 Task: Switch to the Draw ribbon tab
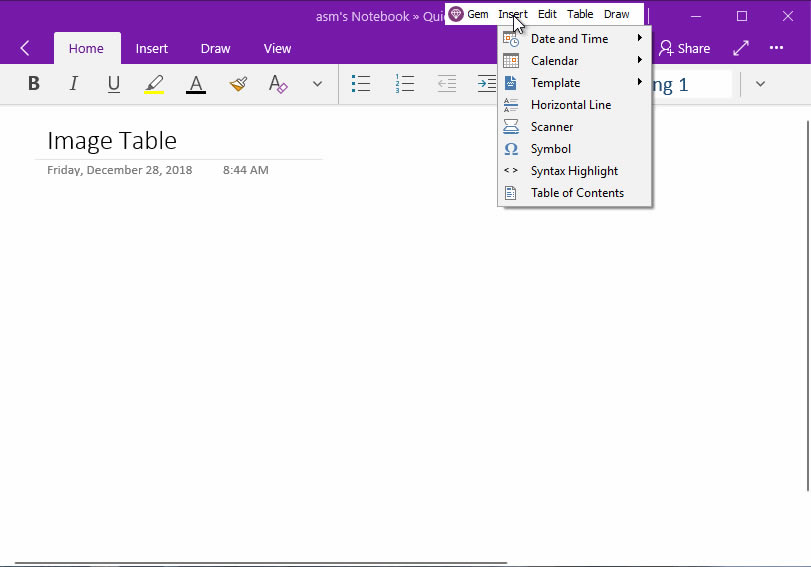click(215, 48)
